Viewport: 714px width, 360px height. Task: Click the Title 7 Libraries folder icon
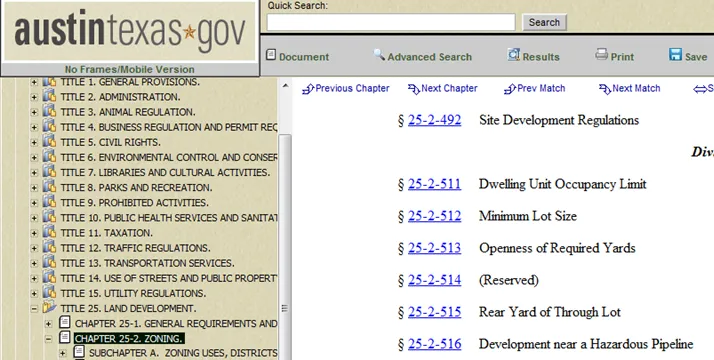pos(49,172)
